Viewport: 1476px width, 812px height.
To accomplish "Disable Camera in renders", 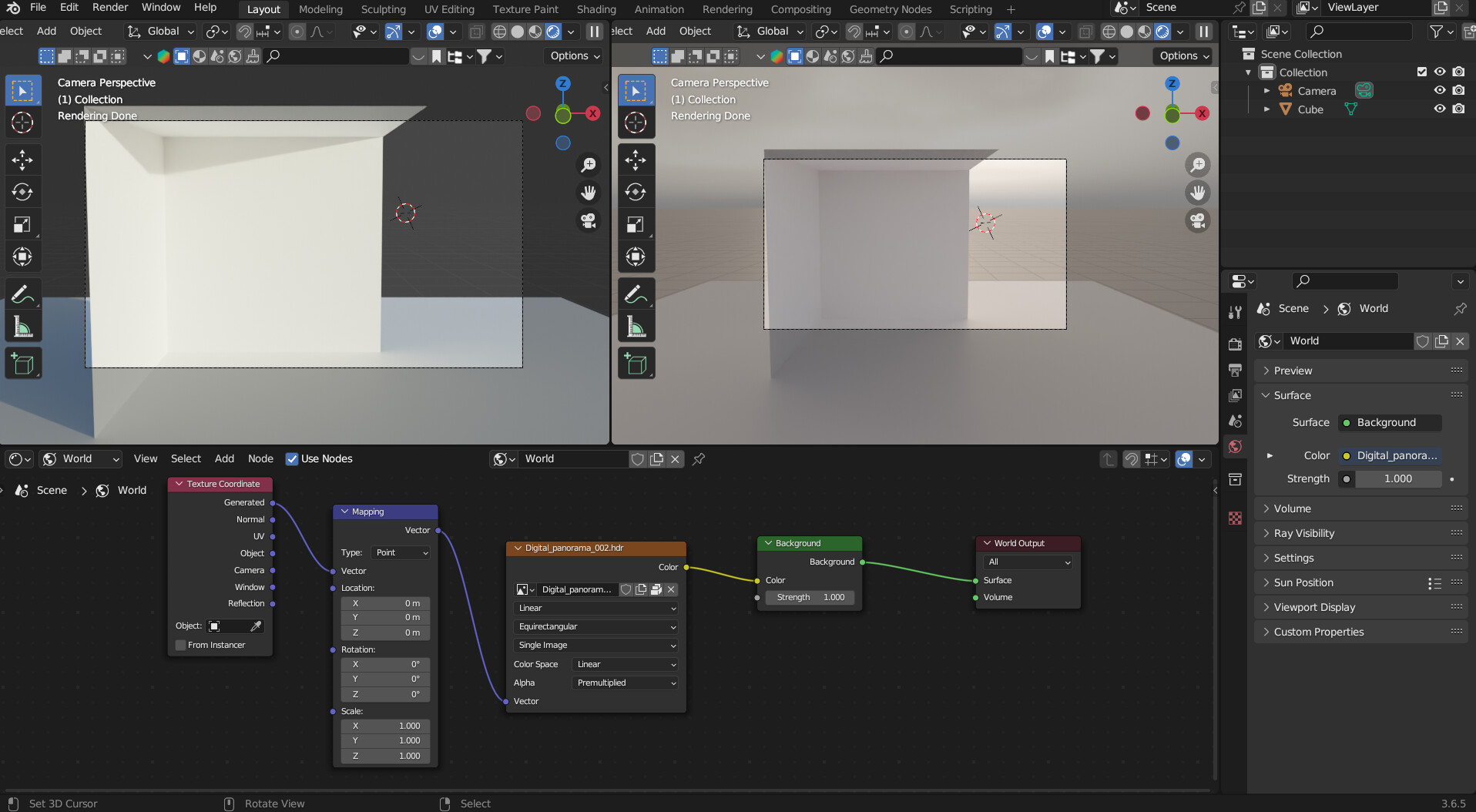I will pyautogui.click(x=1458, y=91).
